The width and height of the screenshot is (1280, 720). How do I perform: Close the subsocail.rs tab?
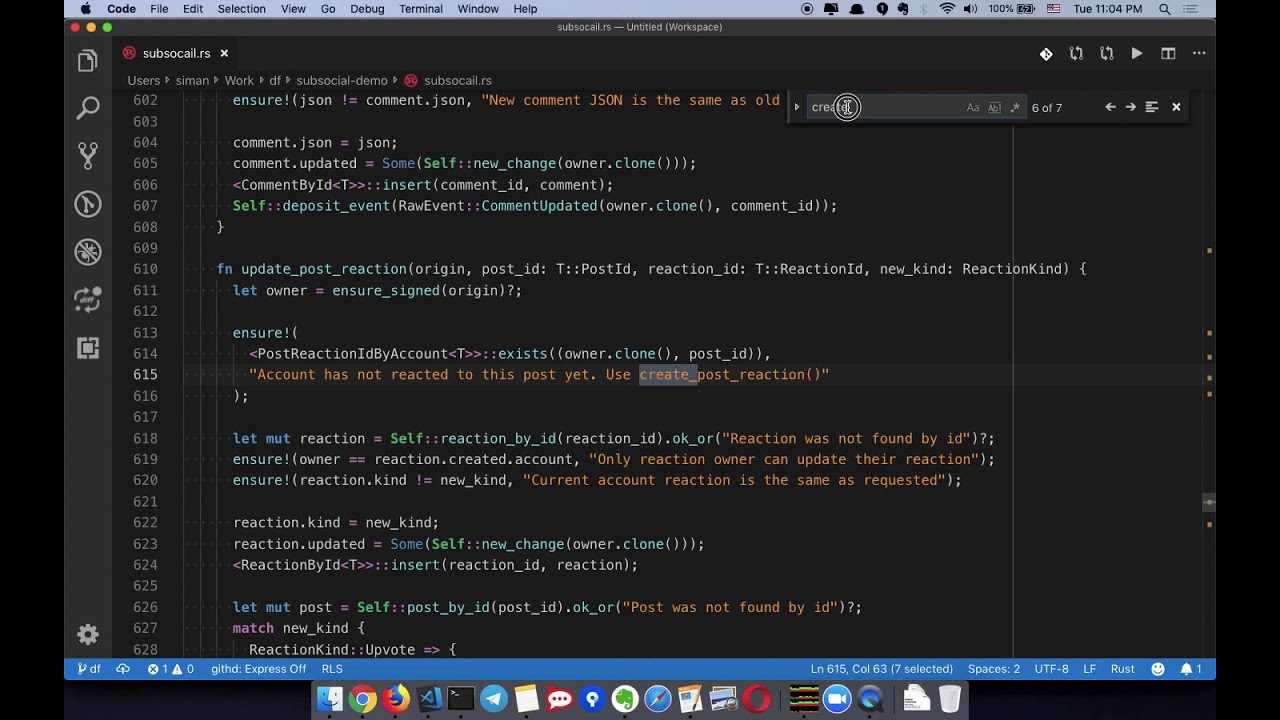pyautogui.click(x=224, y=53)
